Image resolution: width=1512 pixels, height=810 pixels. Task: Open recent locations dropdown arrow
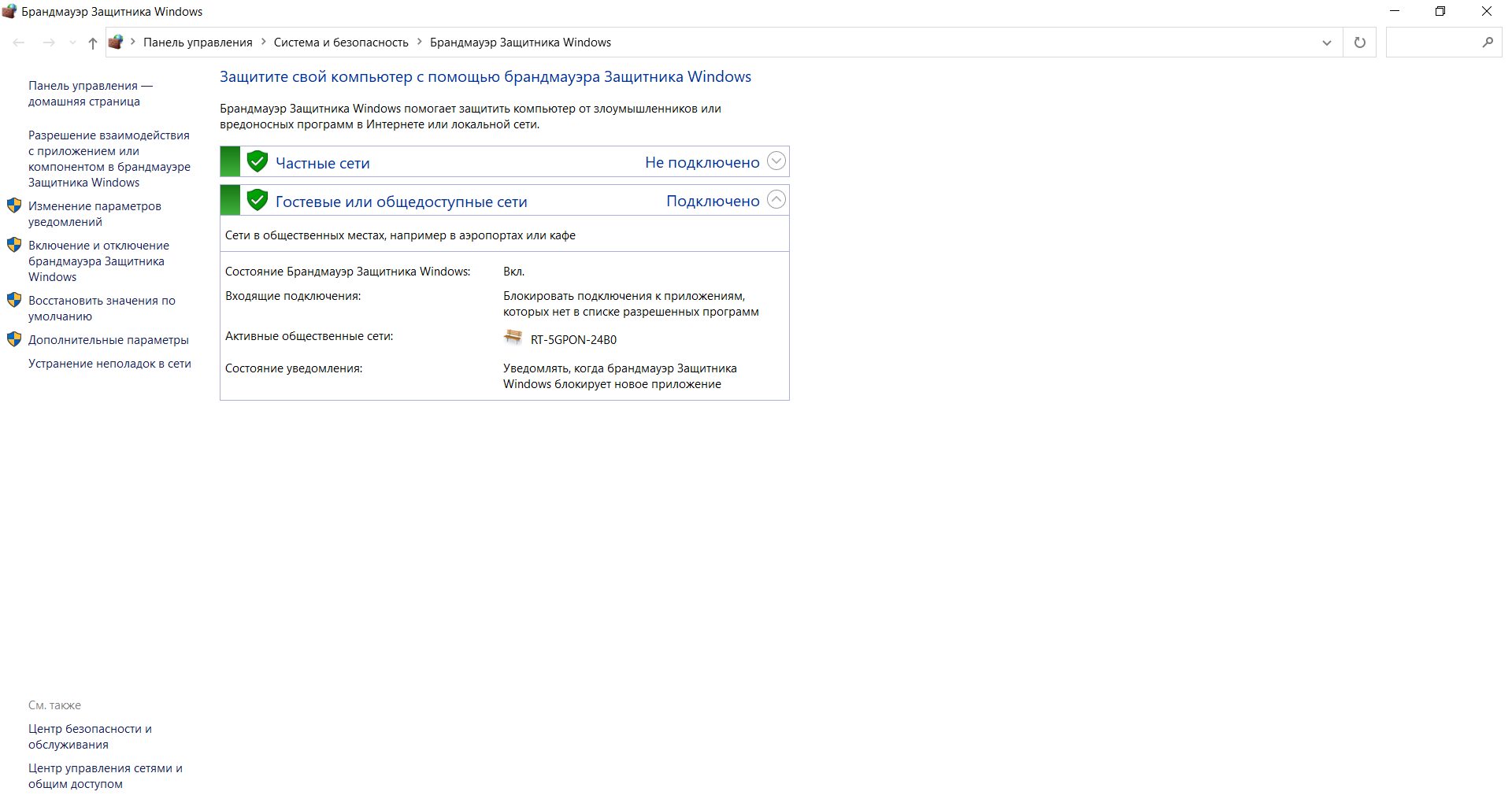[x=72, y=43]
